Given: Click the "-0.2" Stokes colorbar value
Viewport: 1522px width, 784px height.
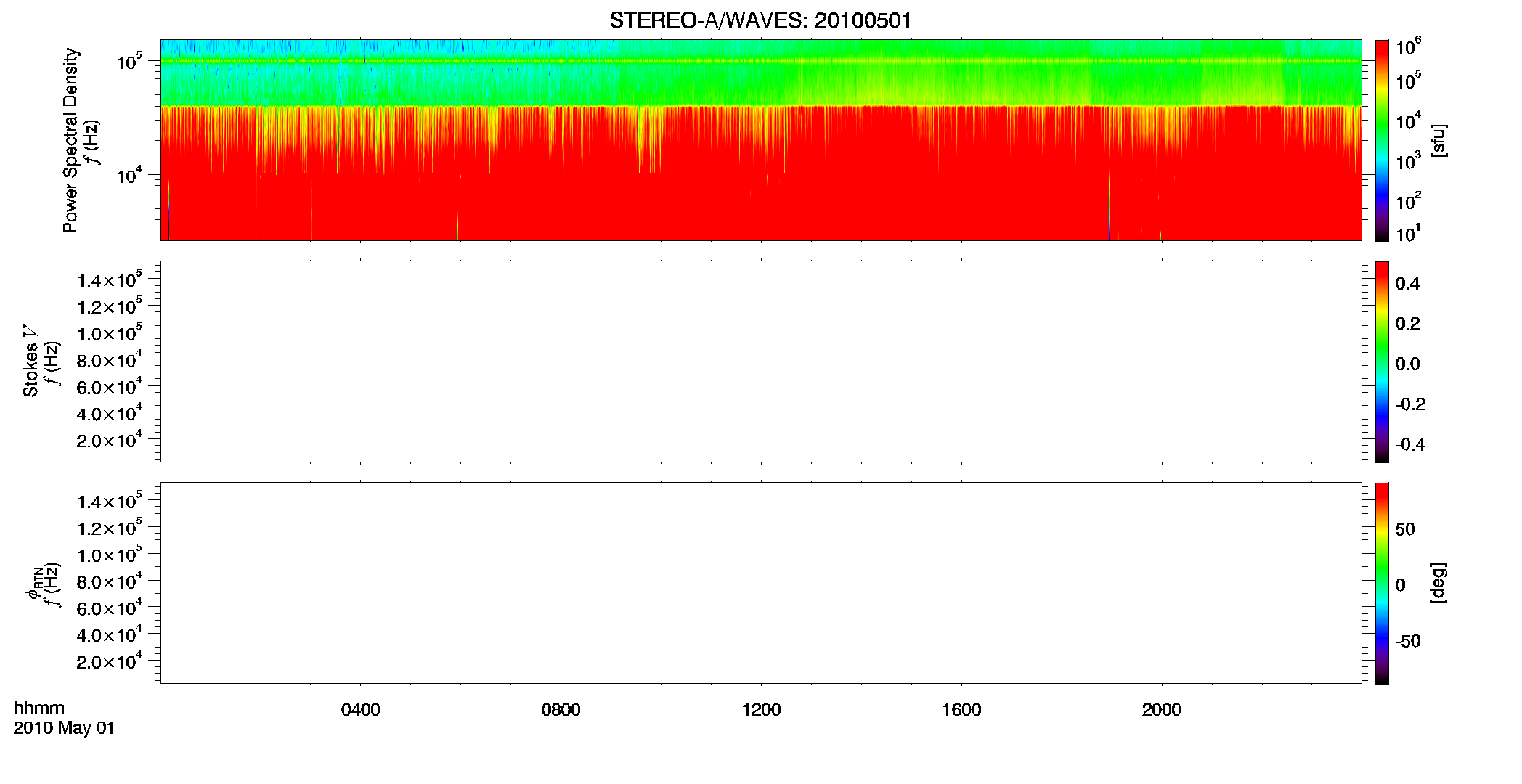Looking at the screenshot, I should [x=1410, y=404].
